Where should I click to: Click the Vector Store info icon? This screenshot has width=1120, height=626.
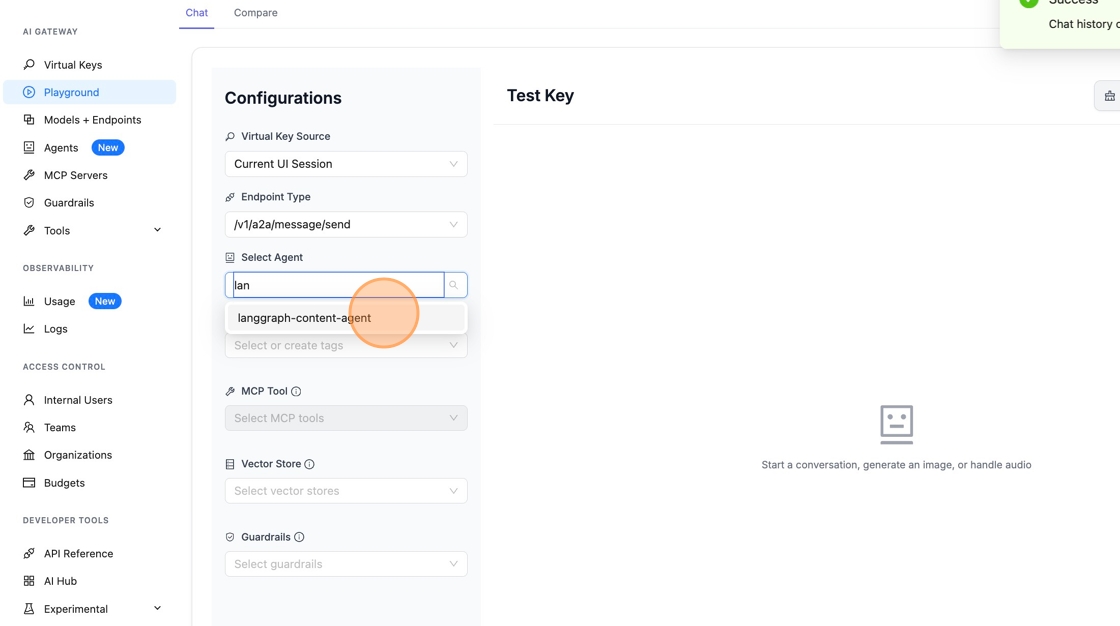pos(309,464)
